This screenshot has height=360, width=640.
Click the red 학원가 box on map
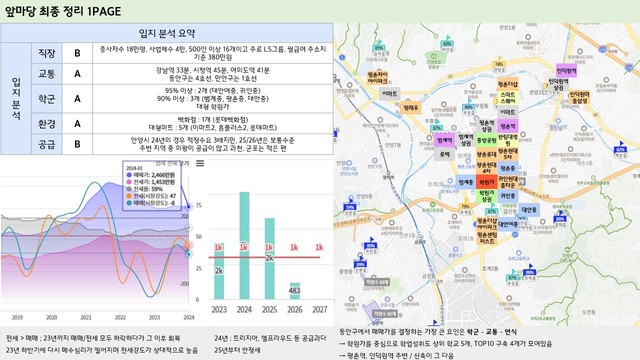(486, 181)
